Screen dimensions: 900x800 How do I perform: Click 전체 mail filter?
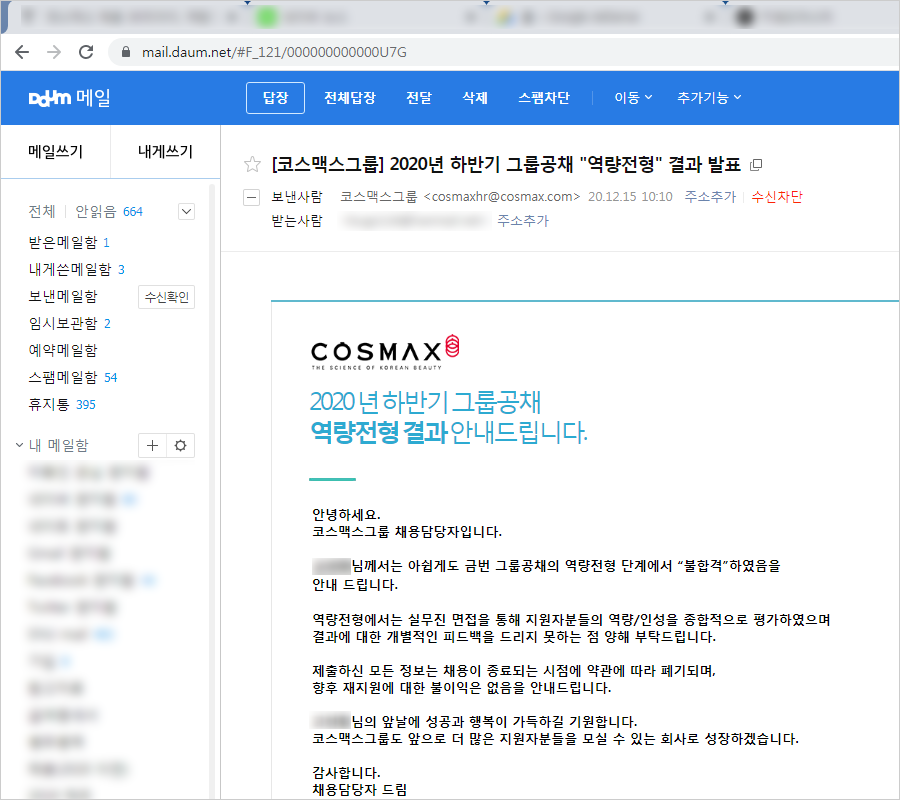click(42, 212)
